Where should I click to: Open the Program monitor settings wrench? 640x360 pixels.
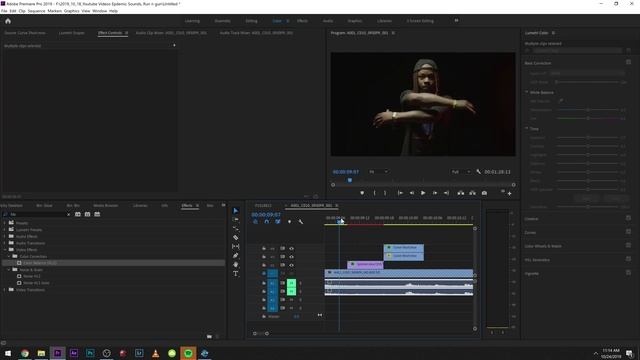(478, 172)
